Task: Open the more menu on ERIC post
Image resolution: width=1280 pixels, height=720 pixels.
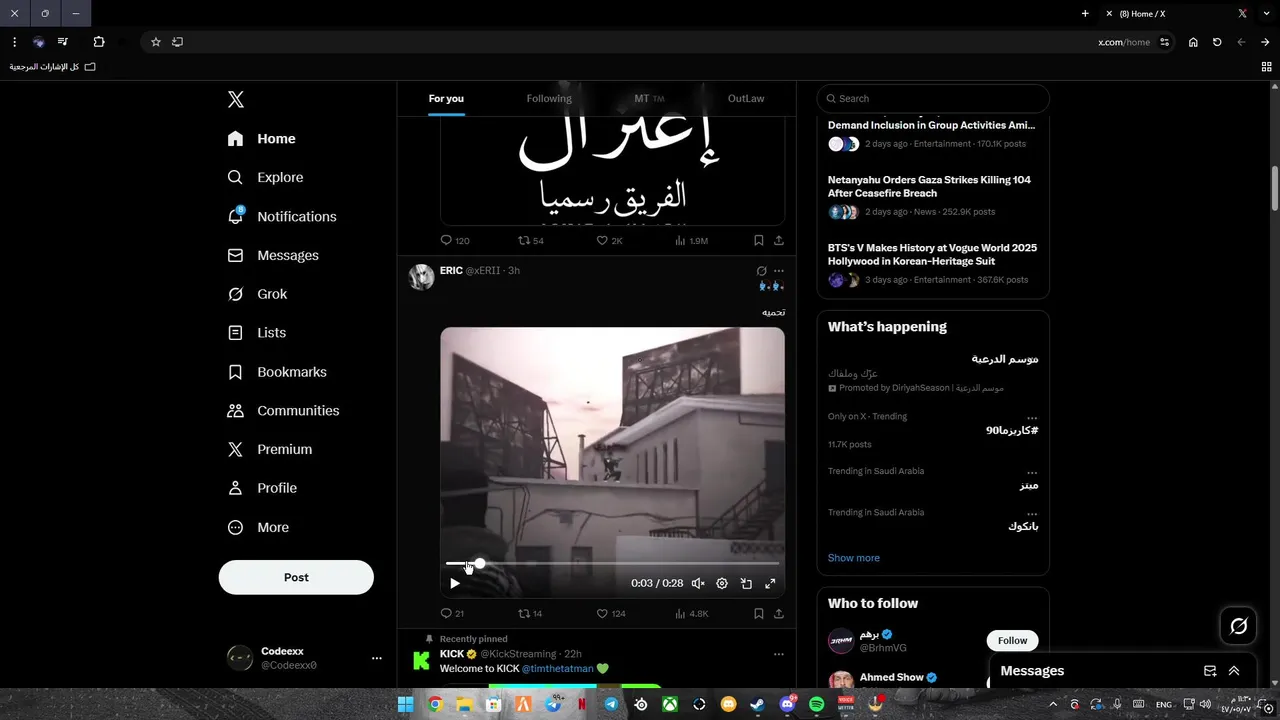Action: (779, 271)
